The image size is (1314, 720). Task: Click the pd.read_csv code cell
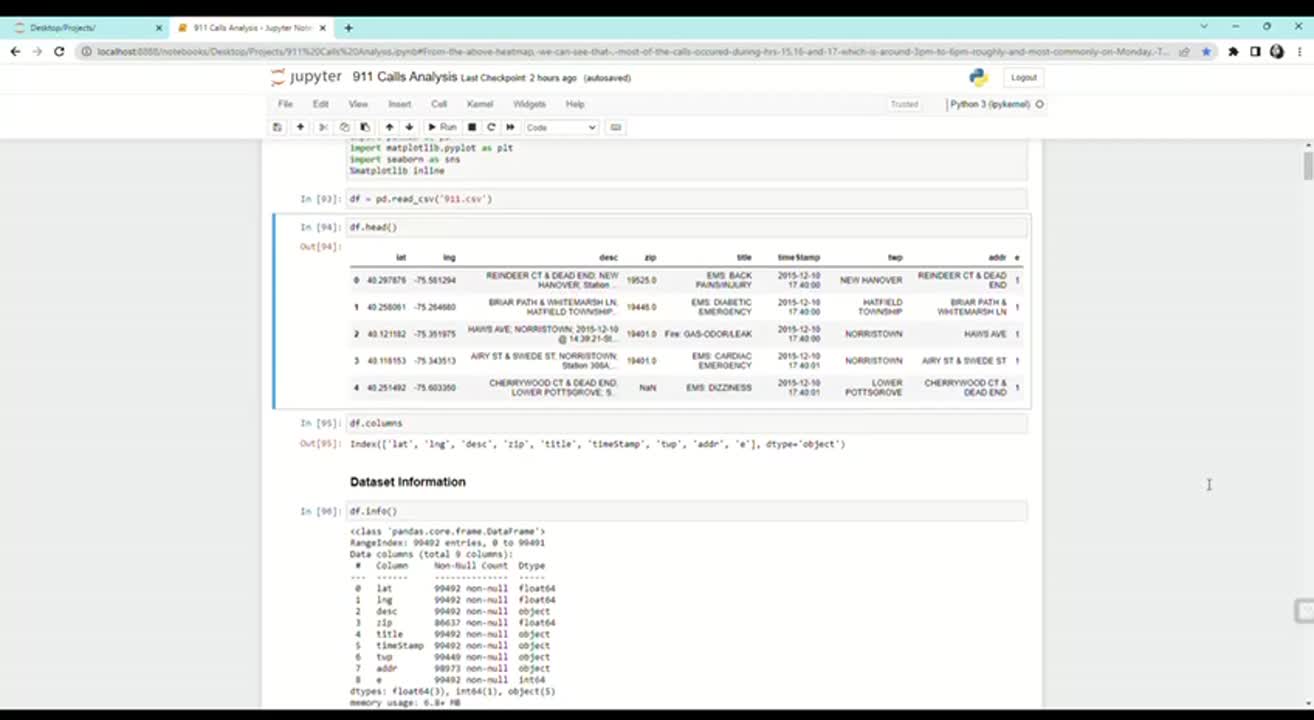click(686, 199)
